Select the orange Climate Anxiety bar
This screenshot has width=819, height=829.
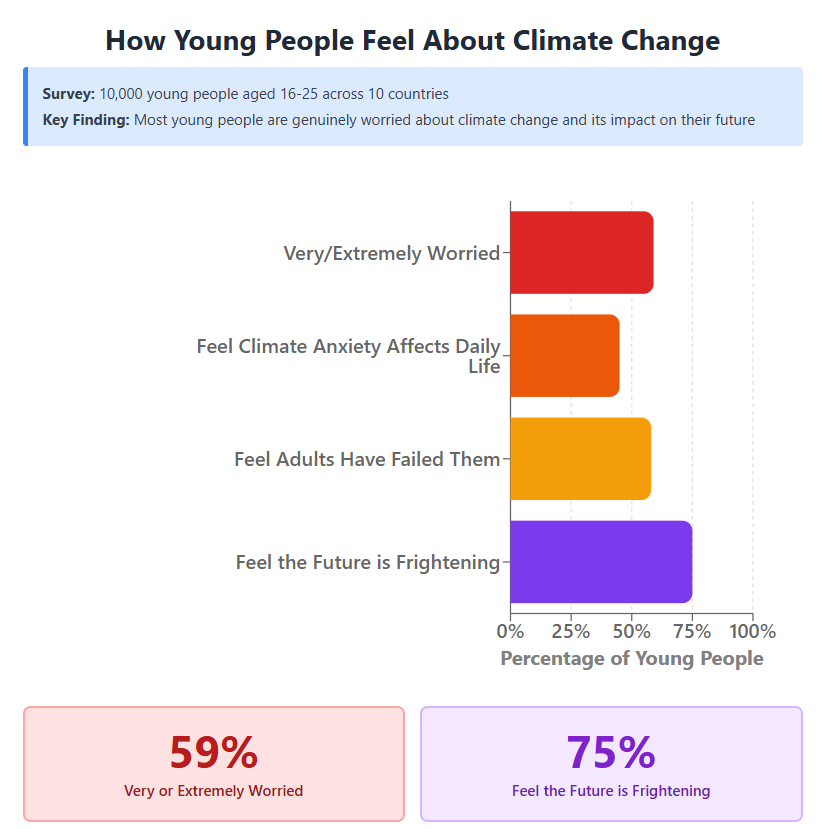coord(564,356)
